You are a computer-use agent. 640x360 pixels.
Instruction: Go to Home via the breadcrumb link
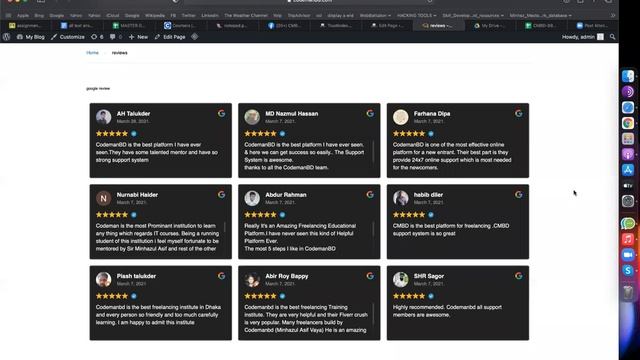pos(92,53)
